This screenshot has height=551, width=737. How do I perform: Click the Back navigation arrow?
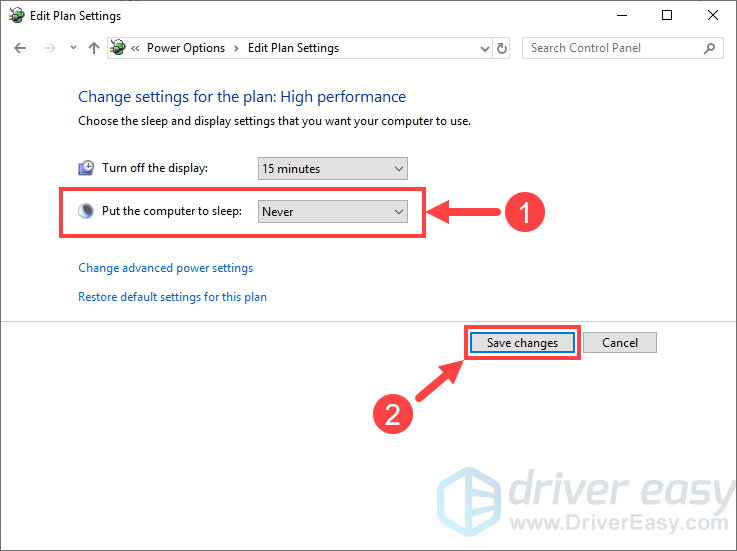click(20, 48)
